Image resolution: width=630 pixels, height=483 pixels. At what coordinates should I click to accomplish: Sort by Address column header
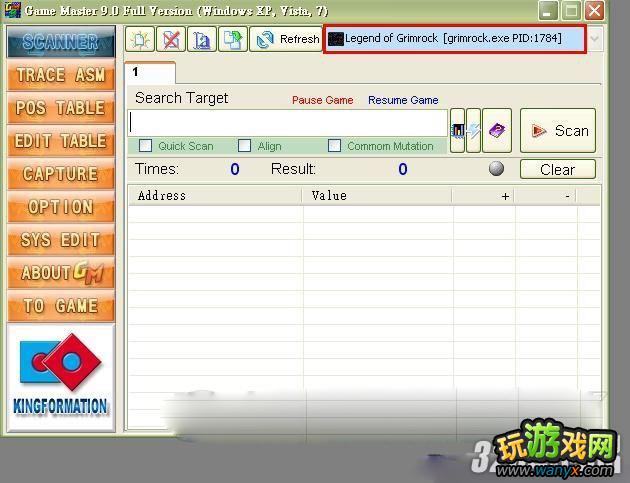coord(215,196)
